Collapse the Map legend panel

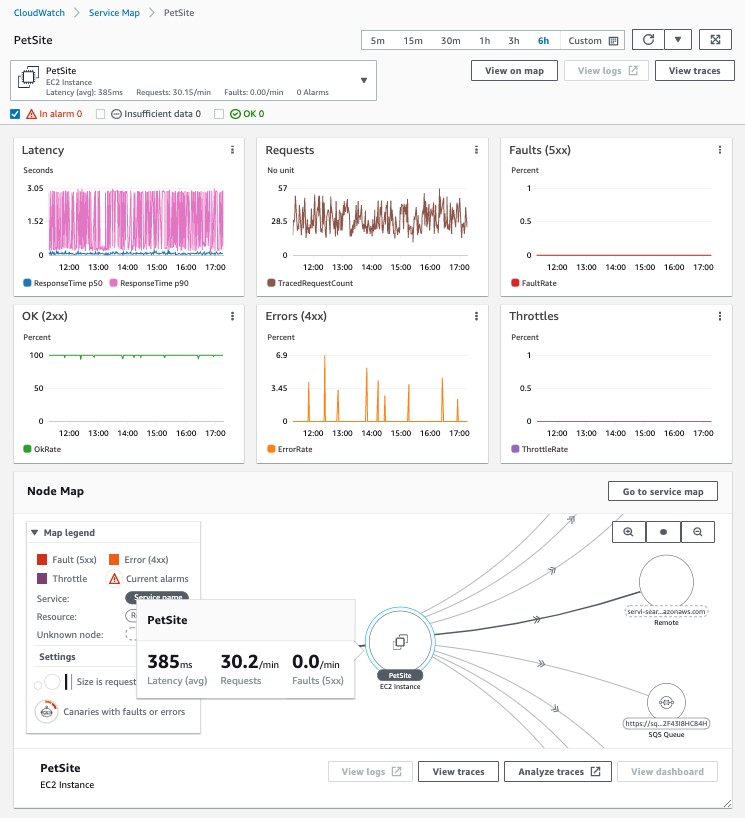pyautogui.click(x=34, y=533)
